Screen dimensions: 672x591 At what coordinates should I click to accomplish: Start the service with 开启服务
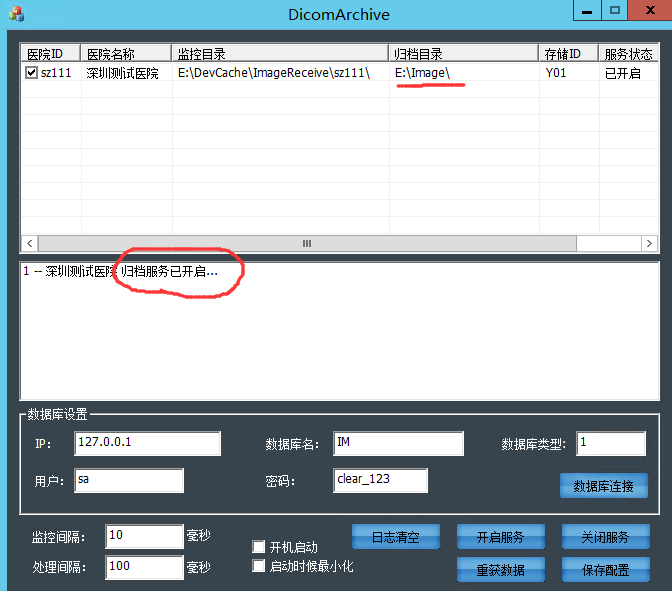500,537
